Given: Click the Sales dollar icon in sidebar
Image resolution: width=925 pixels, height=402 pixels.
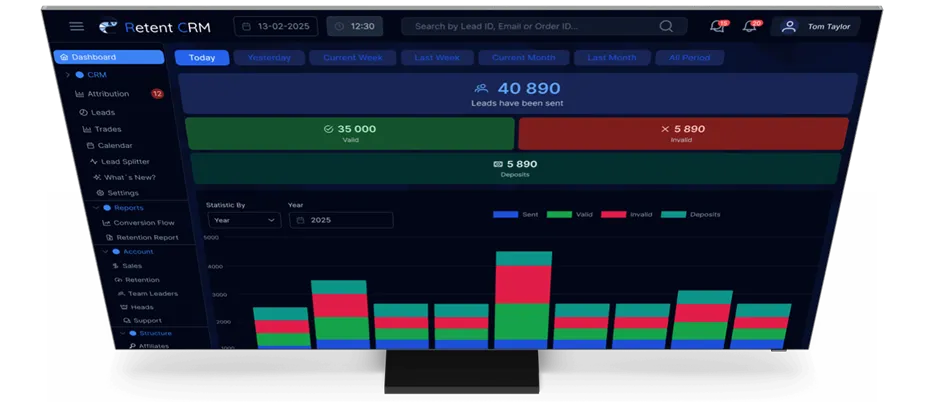Looking at the screenshot, I should pyautogui.click(x=116, y=266).
